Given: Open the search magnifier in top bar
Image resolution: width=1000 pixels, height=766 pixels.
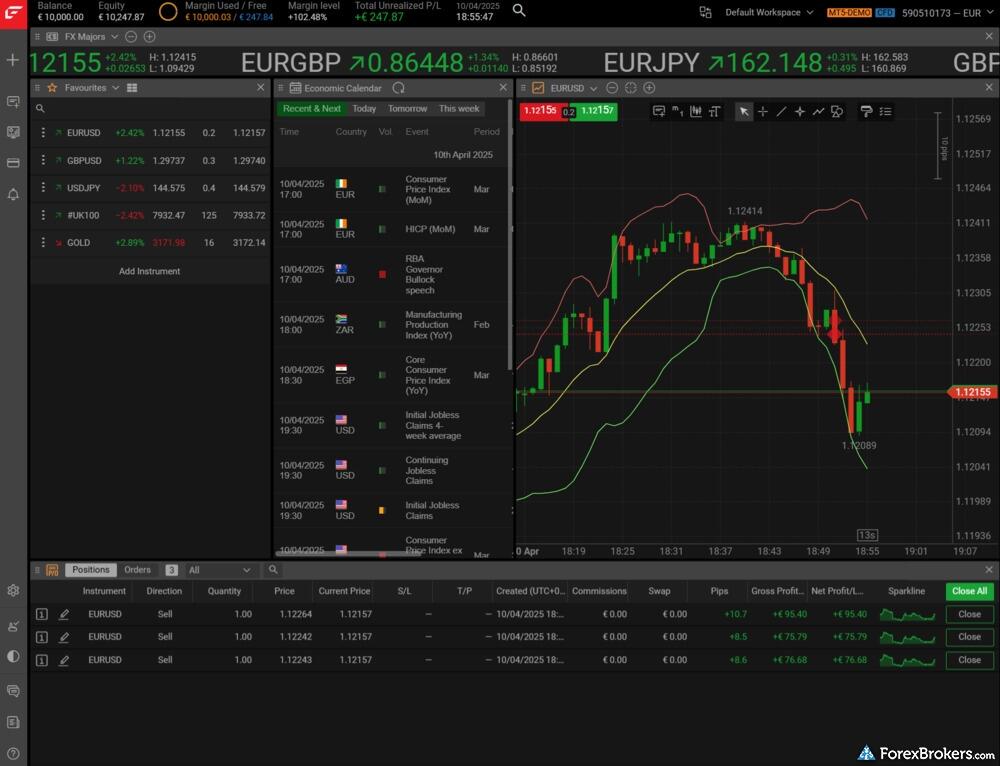Looking at the screenshot, I should pos(519,11).
